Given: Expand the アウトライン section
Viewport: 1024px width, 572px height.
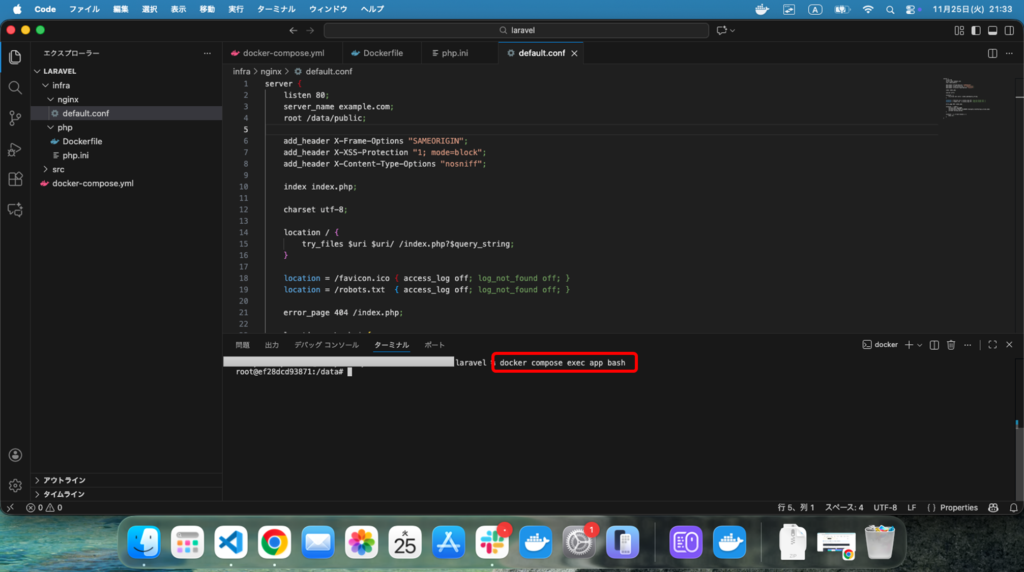Looking at the screenshot, I should (x=64, y=480).
